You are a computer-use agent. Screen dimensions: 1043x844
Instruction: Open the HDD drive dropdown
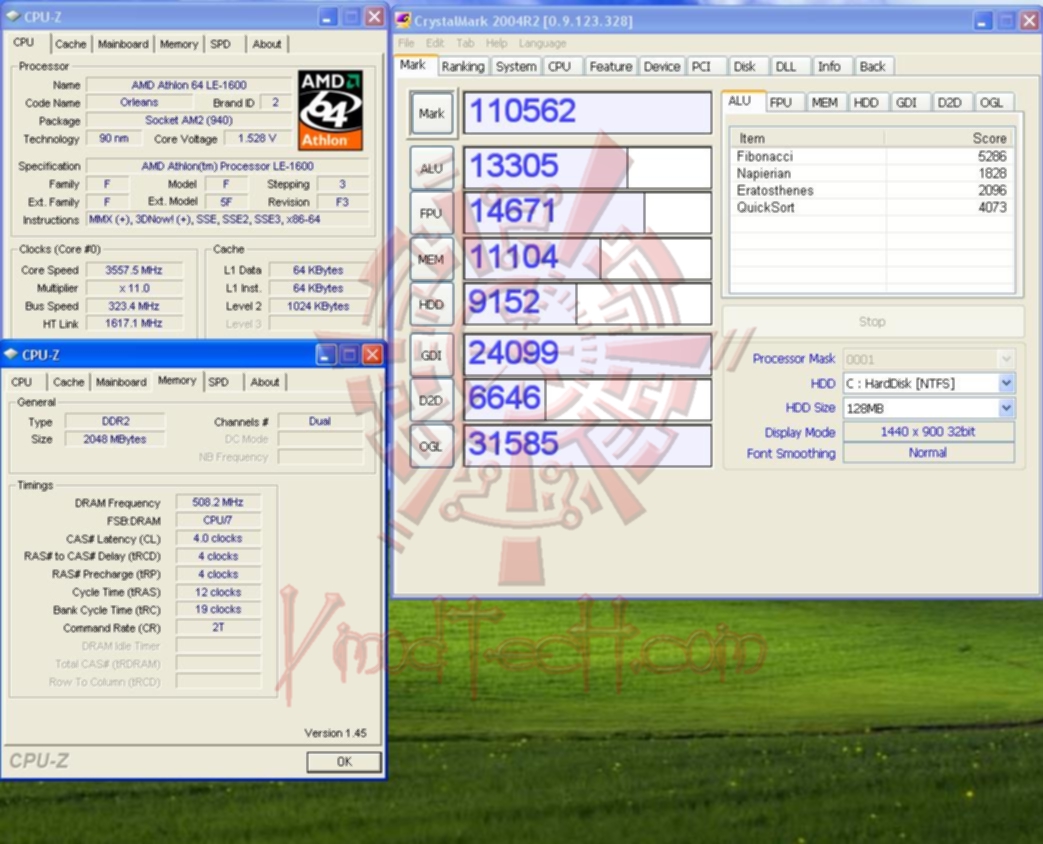pos(1006,383)
